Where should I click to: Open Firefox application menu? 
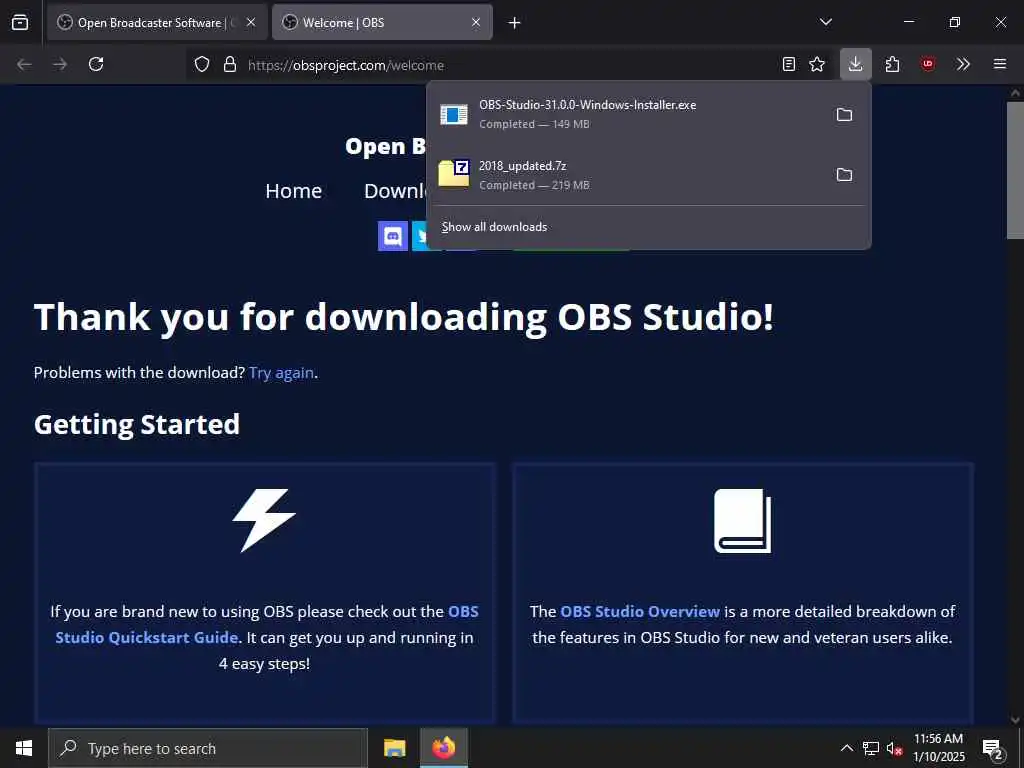[x=1000, y=64]
